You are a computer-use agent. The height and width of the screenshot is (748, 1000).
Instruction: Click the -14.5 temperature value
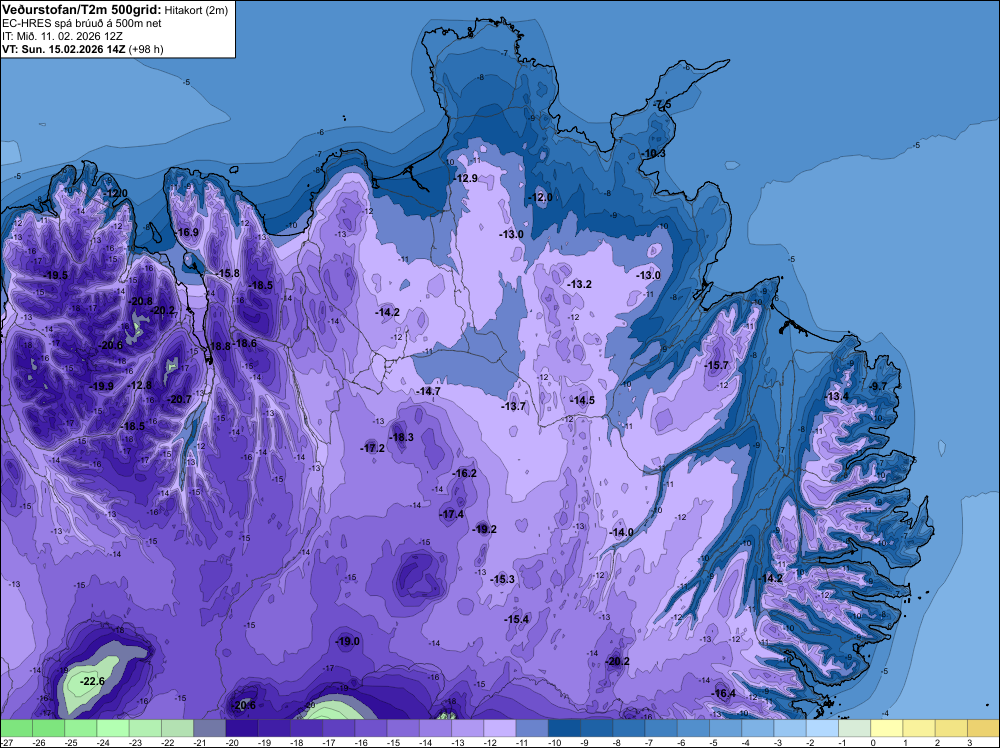[x=582, y=400]
